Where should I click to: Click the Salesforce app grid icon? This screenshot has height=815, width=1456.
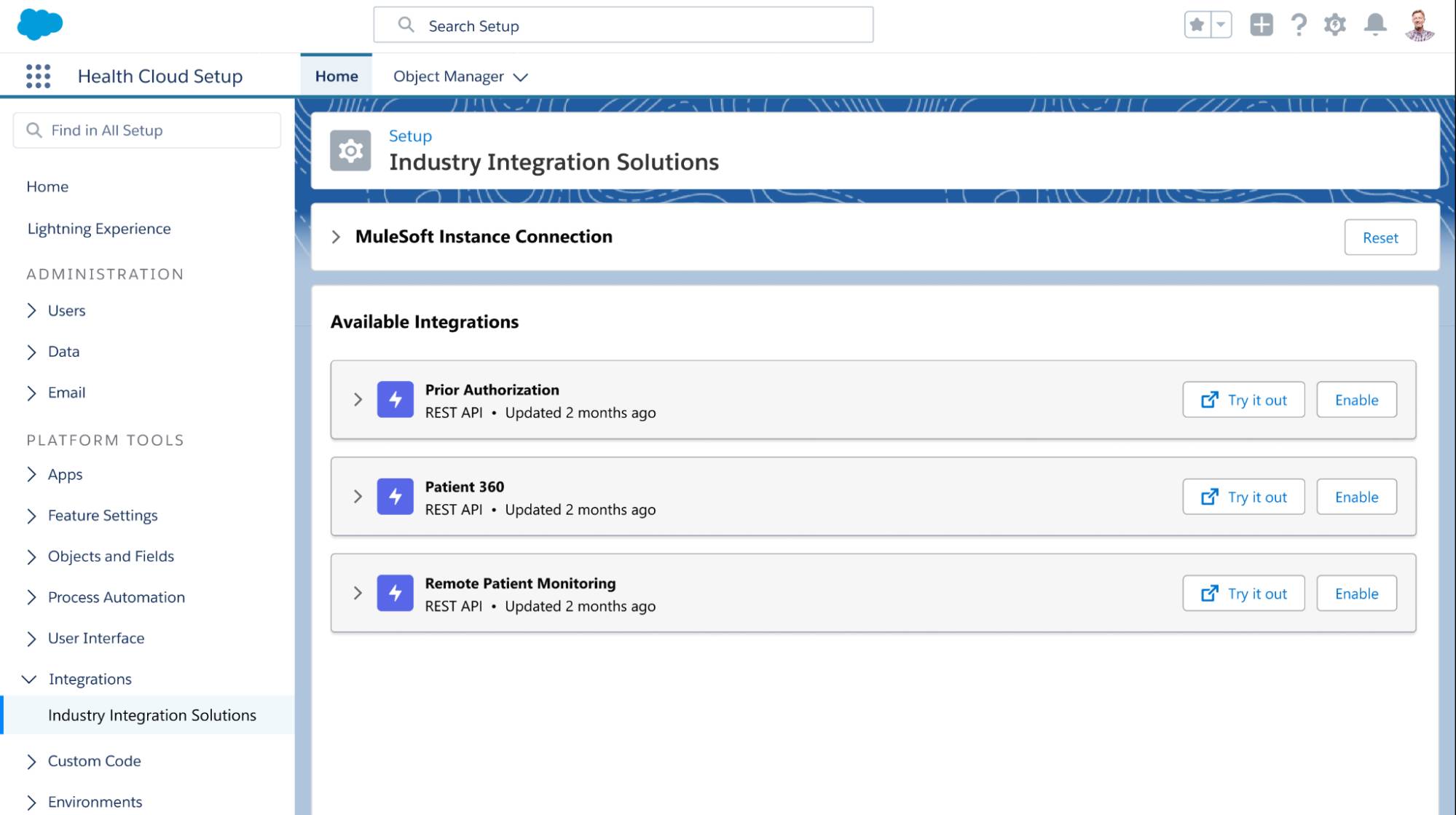point(37,76)
